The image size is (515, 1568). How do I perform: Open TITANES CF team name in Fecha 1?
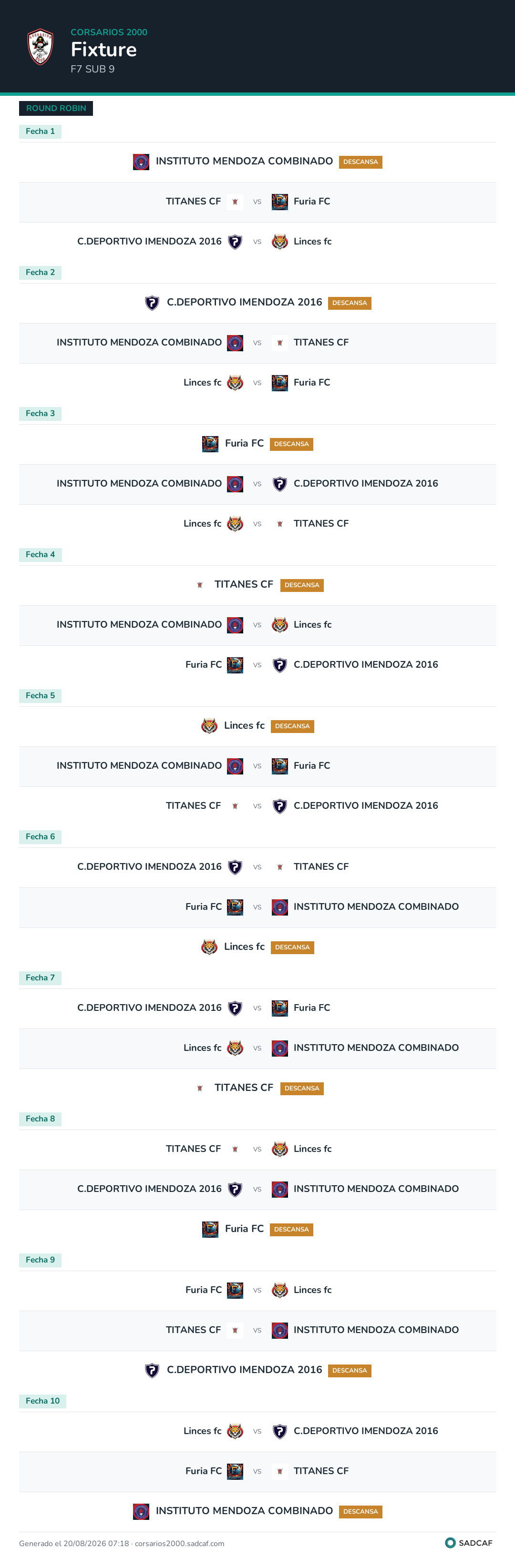click(194, 202)
